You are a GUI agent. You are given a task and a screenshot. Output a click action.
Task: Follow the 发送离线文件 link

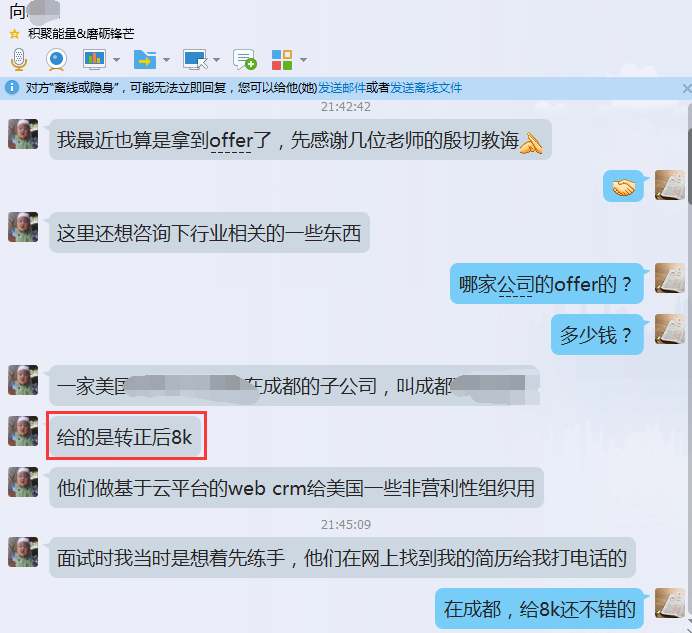425,88
